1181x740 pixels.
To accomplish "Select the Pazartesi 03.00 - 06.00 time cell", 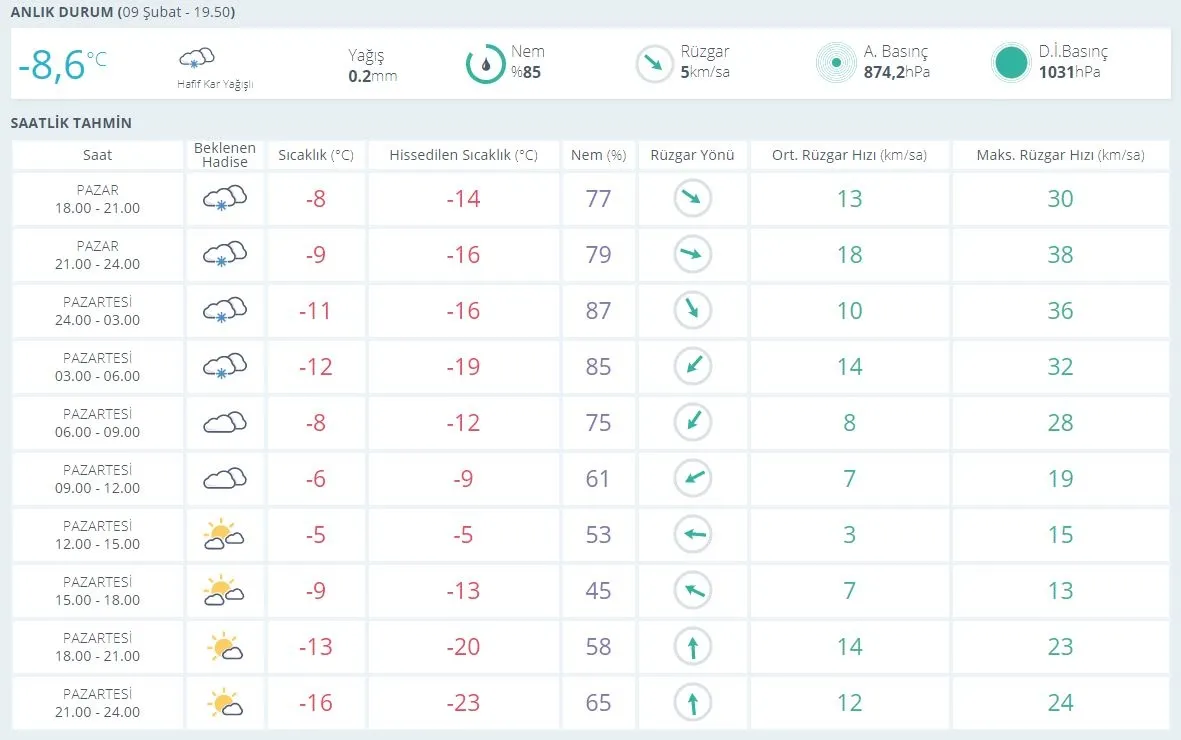I will click(98, 367).
